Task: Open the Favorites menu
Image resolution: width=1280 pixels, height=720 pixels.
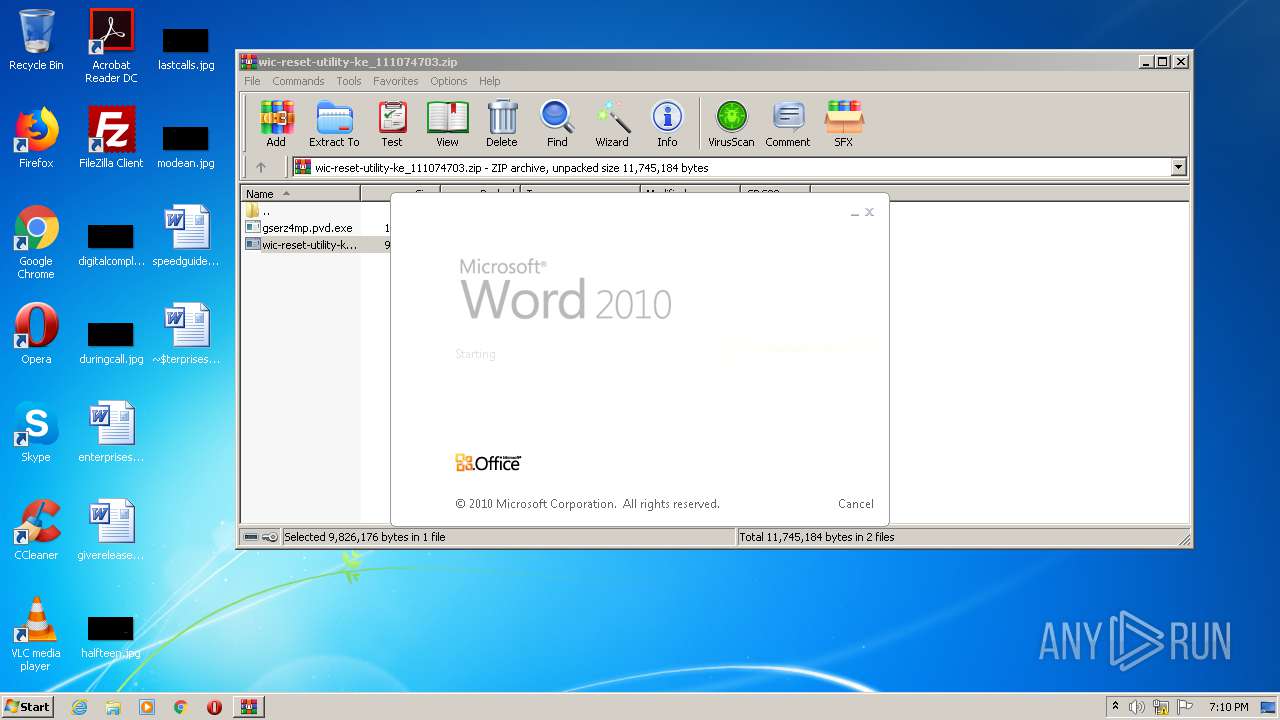Action: 396,81
